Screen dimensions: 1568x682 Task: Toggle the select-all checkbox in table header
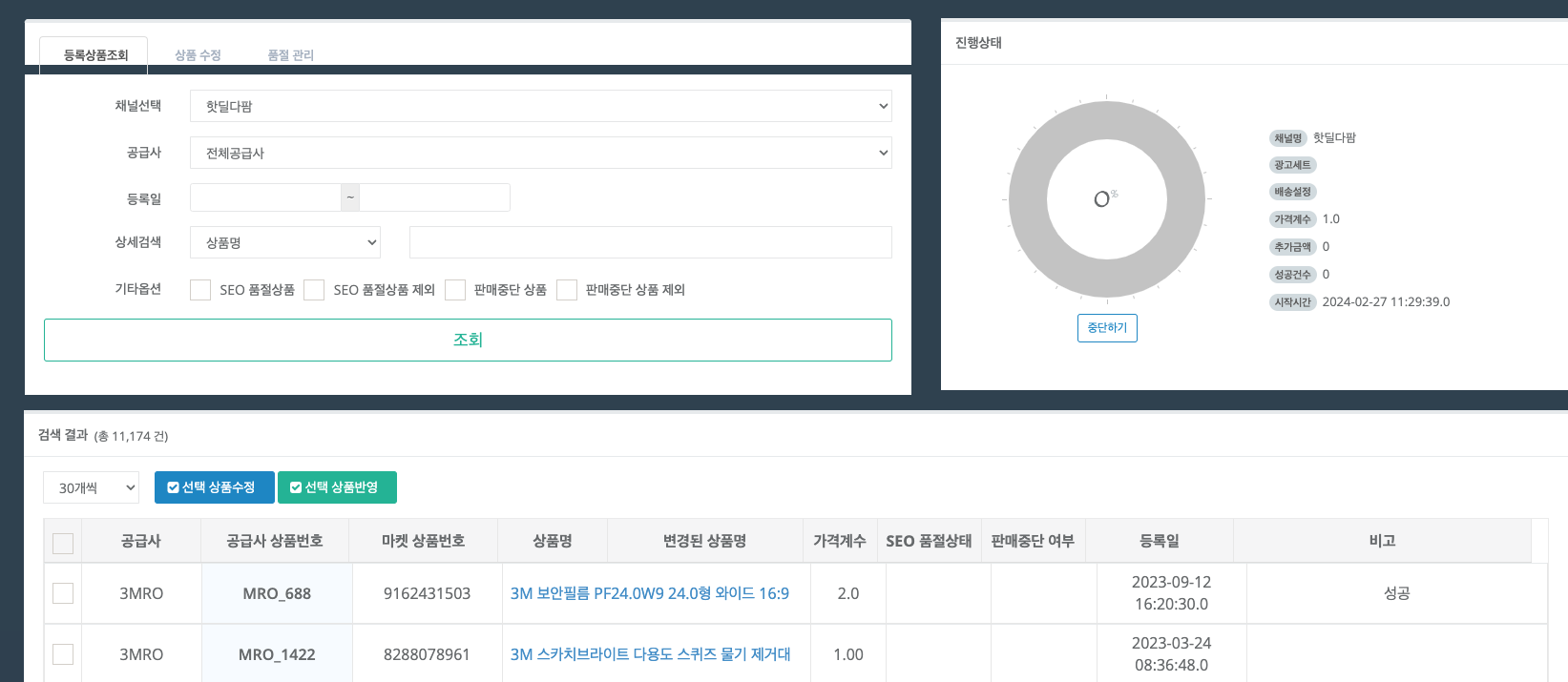coord(63,543)
